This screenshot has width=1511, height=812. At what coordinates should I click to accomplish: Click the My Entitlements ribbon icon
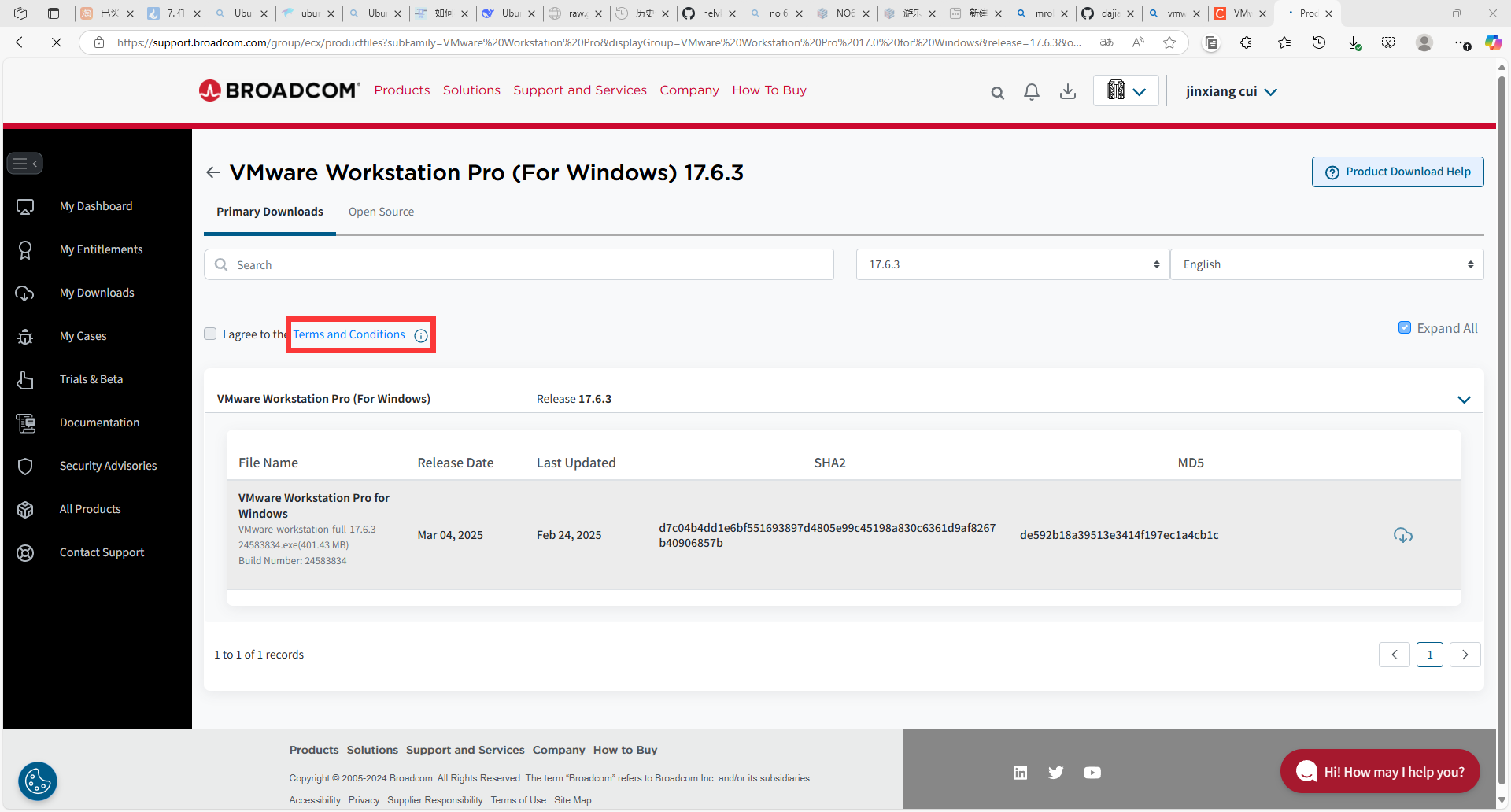(25, 249)
